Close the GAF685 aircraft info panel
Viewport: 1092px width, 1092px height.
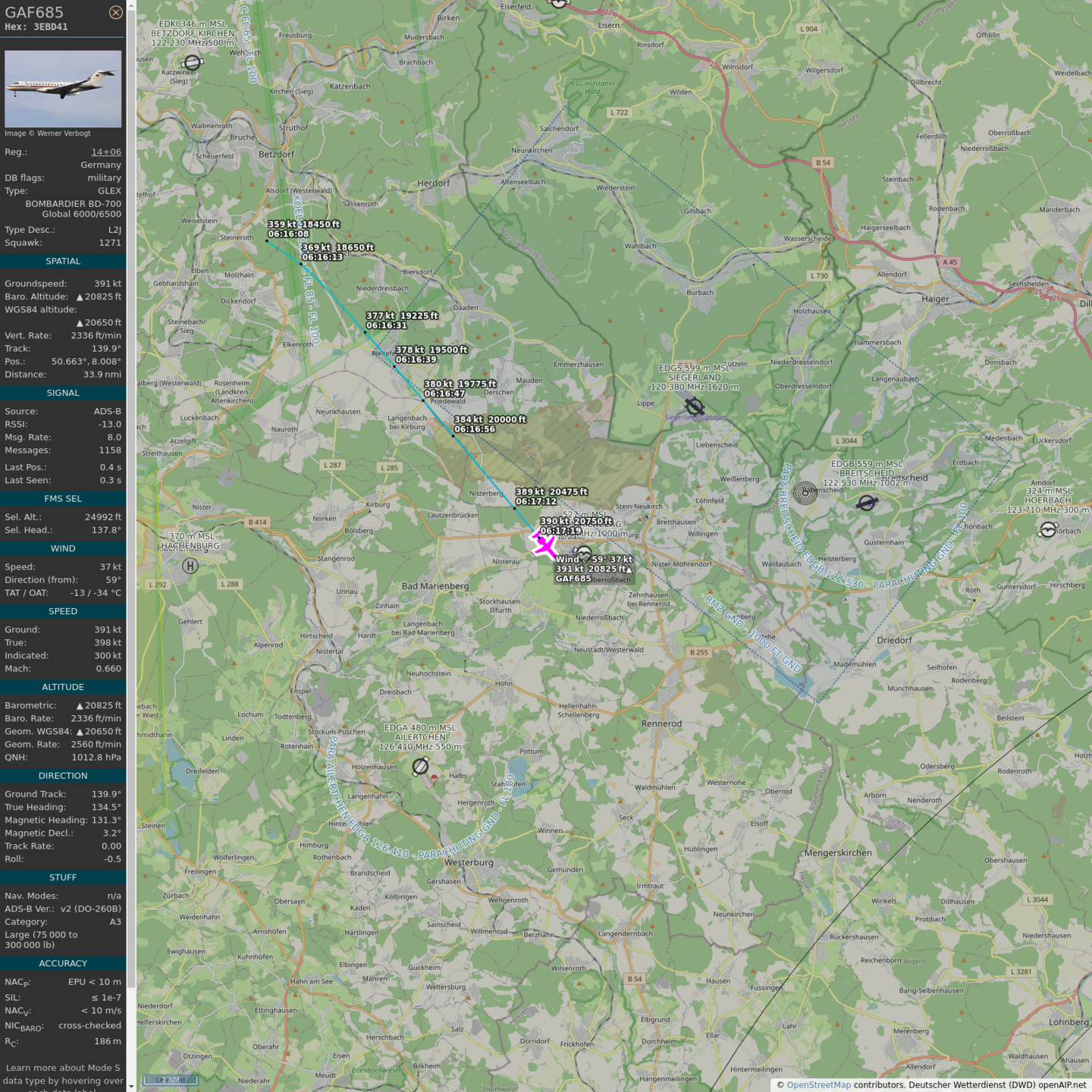[115, 12]
